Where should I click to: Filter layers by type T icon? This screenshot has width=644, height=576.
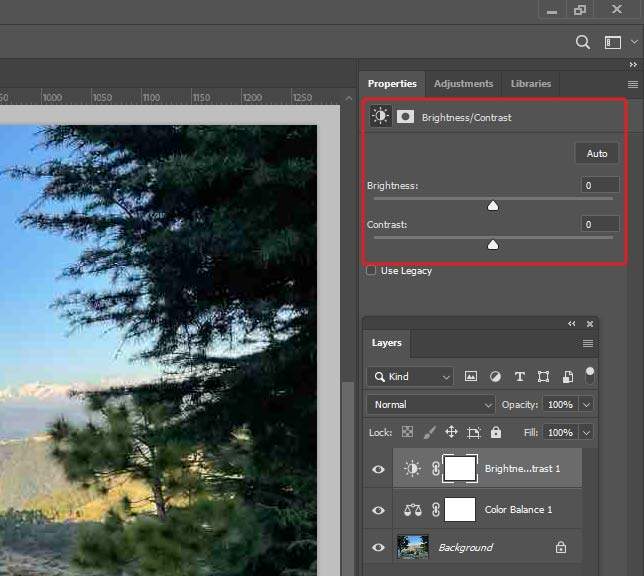[x=520, y=376]
